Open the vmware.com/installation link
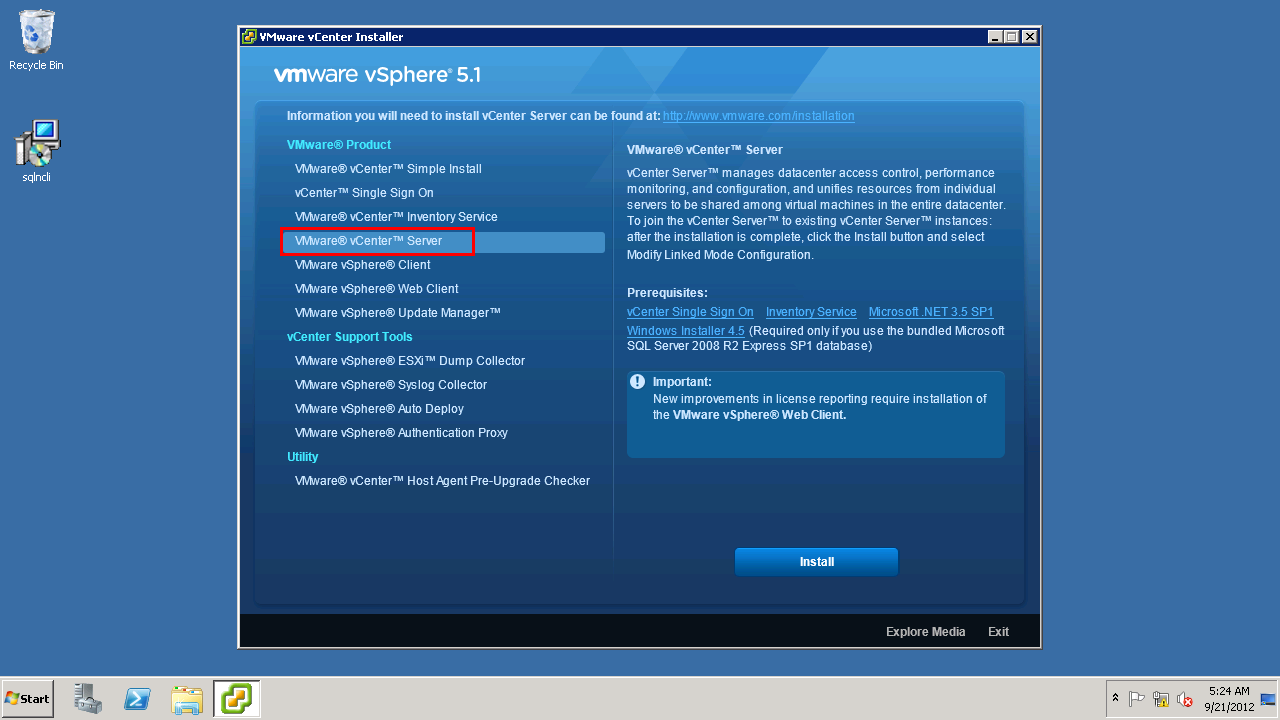Image resolution: width=1280 pixels, height=720 pixels. click(x=758, y=116)
